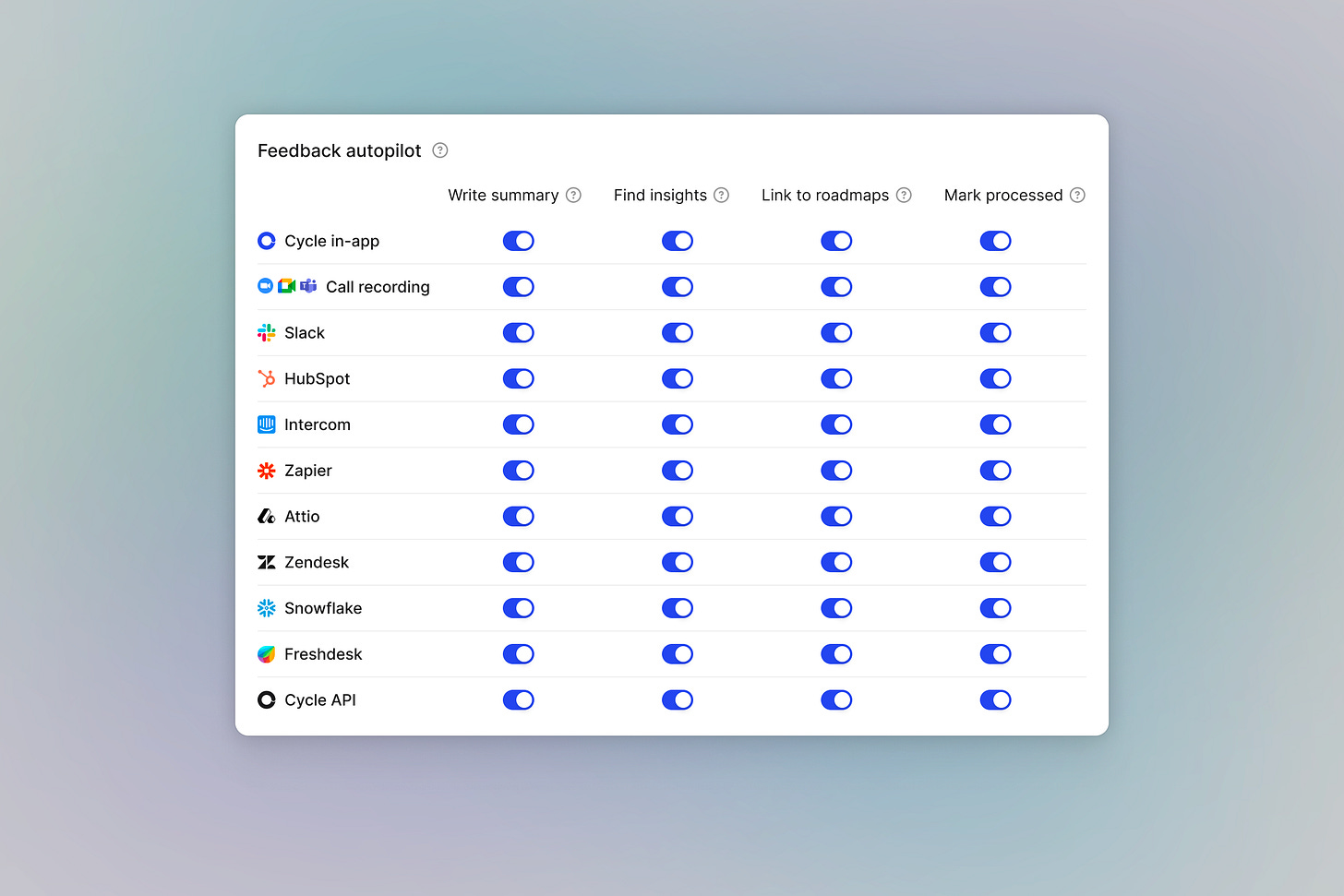
Task: Click the Slack logo icon
Action: pyautogui.click(x=267, y=333)
